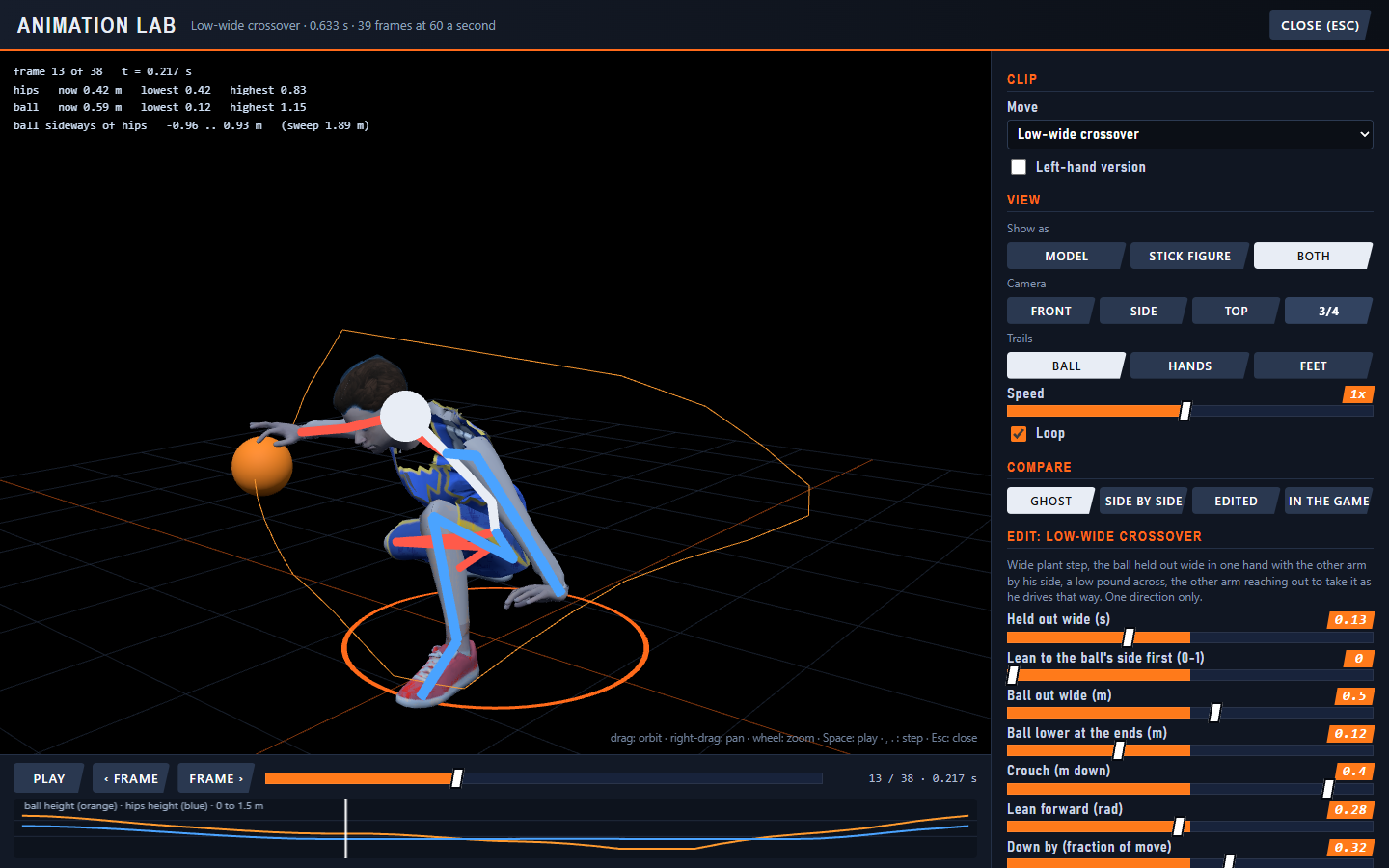1389x868 pixels.
Task: Toggle the Feet trails option
Action: coord(1313,366)
